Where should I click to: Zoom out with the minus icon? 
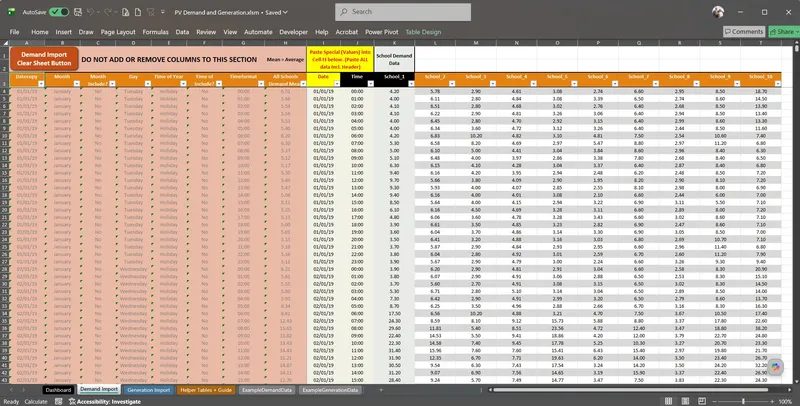click(716, 402)
